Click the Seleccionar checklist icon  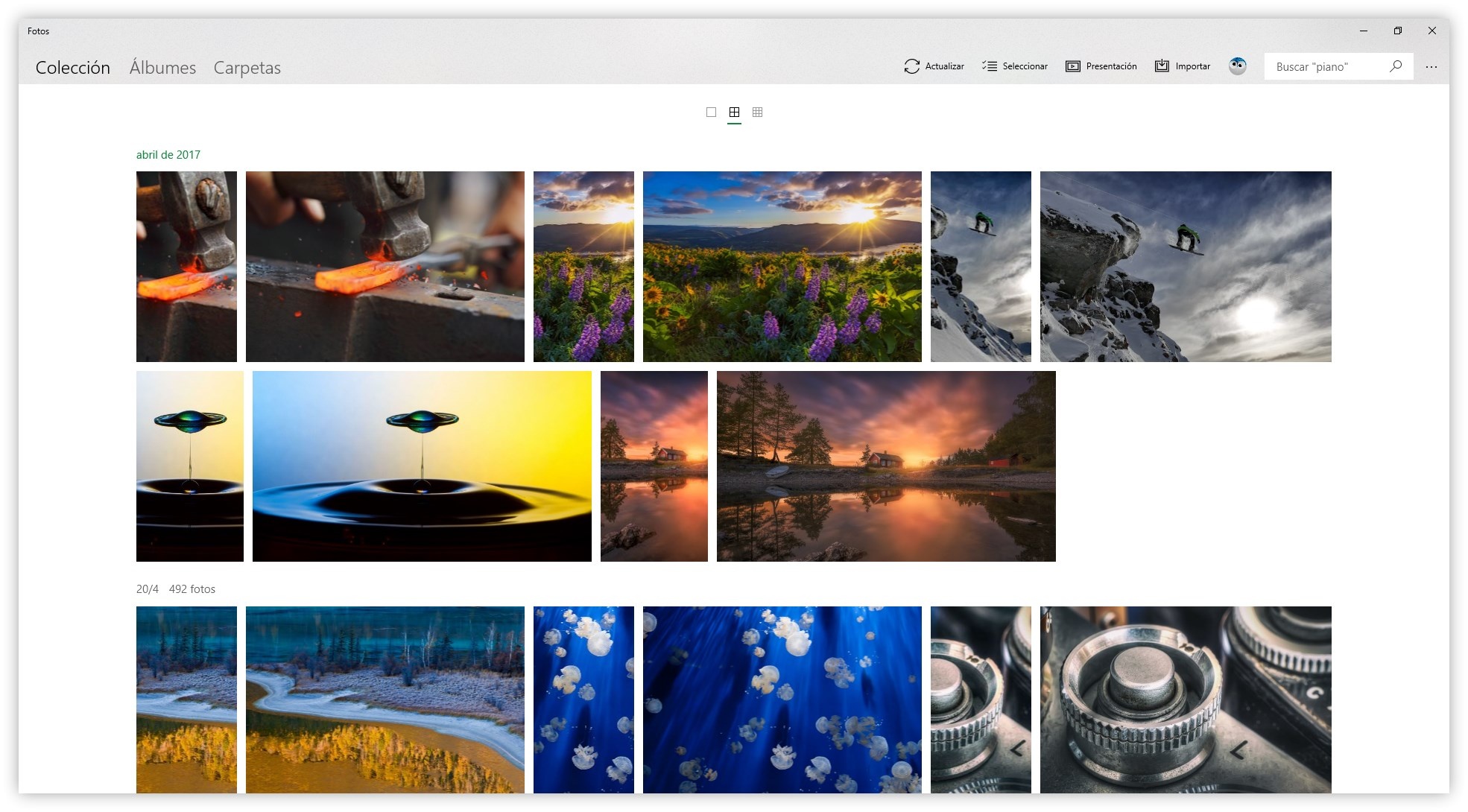click(990, 66)
